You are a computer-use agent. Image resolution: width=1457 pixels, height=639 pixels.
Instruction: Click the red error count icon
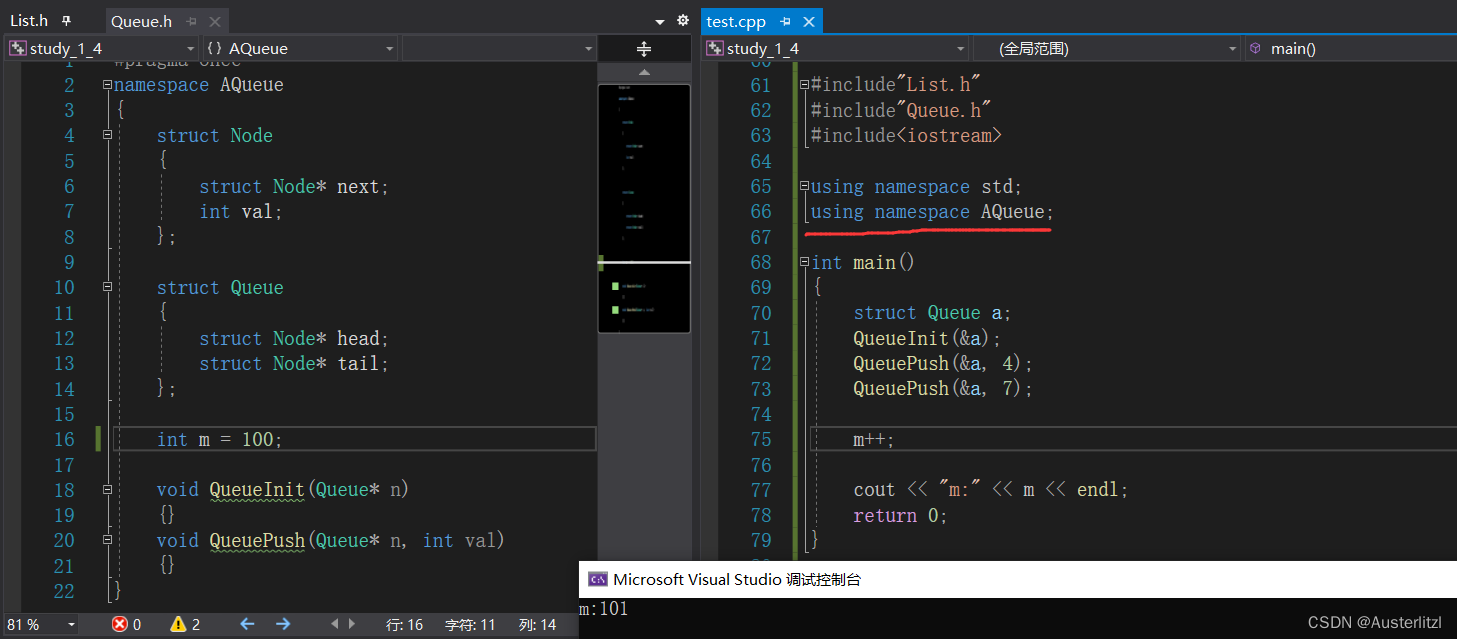click(x=120, y=624)
